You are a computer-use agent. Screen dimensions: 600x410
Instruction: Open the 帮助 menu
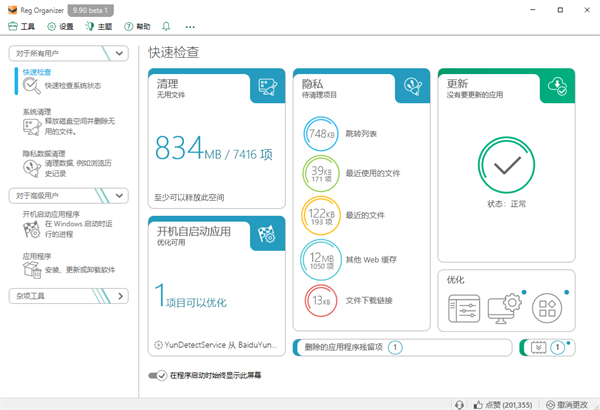[x=138, y=26]
